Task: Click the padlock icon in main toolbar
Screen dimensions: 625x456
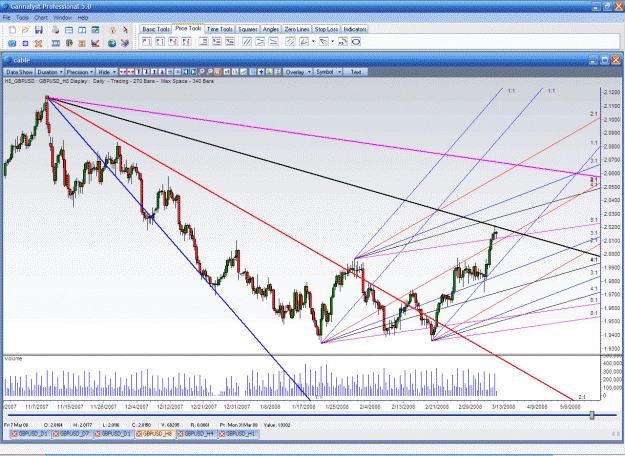Action: (x=112, y=30)
